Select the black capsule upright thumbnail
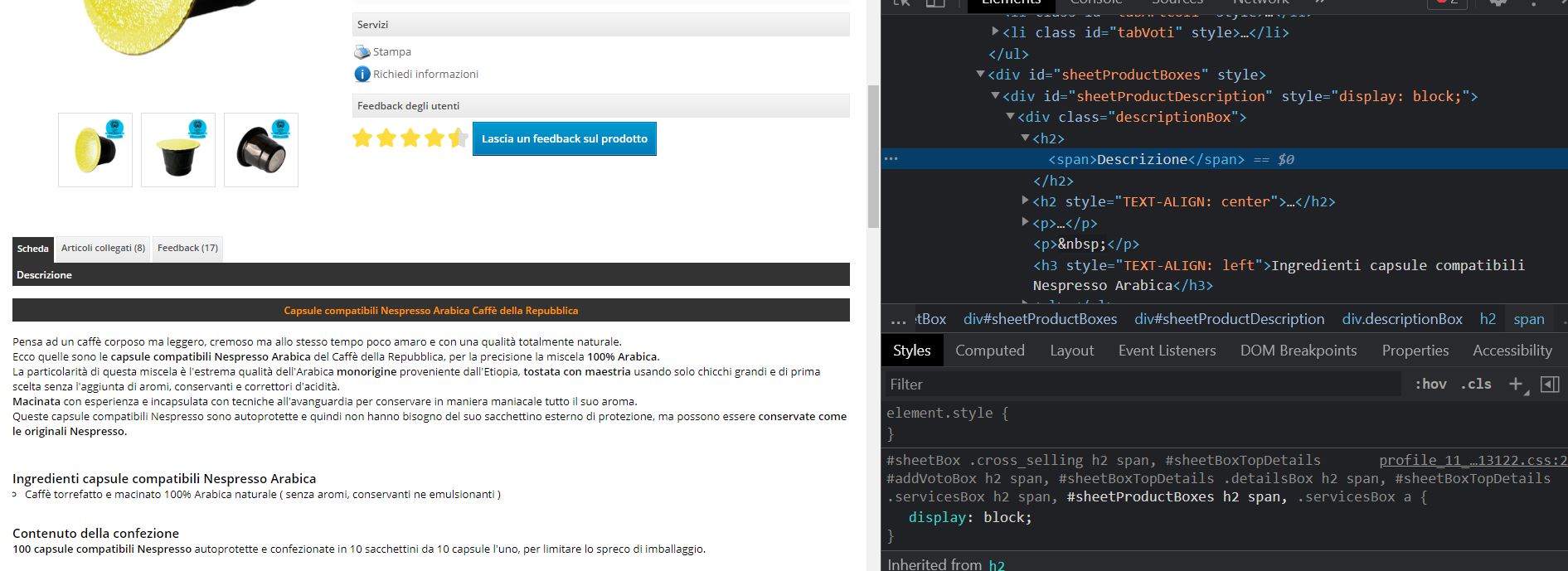Image resolution: width=1568 pixels, height=571 pixels. point(178,150)
